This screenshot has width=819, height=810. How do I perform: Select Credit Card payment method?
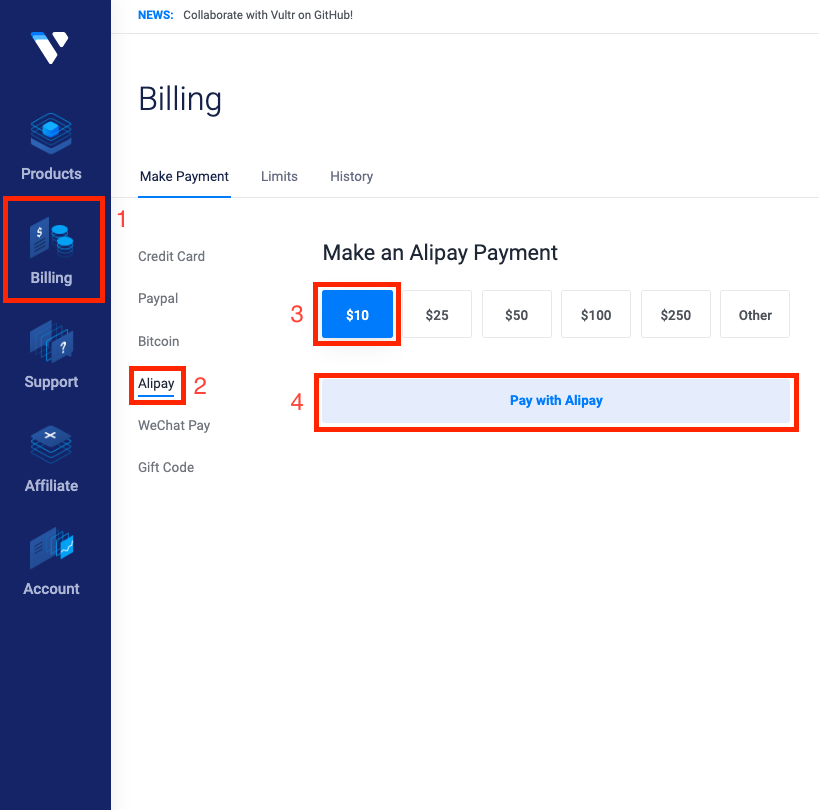point(171,256)
